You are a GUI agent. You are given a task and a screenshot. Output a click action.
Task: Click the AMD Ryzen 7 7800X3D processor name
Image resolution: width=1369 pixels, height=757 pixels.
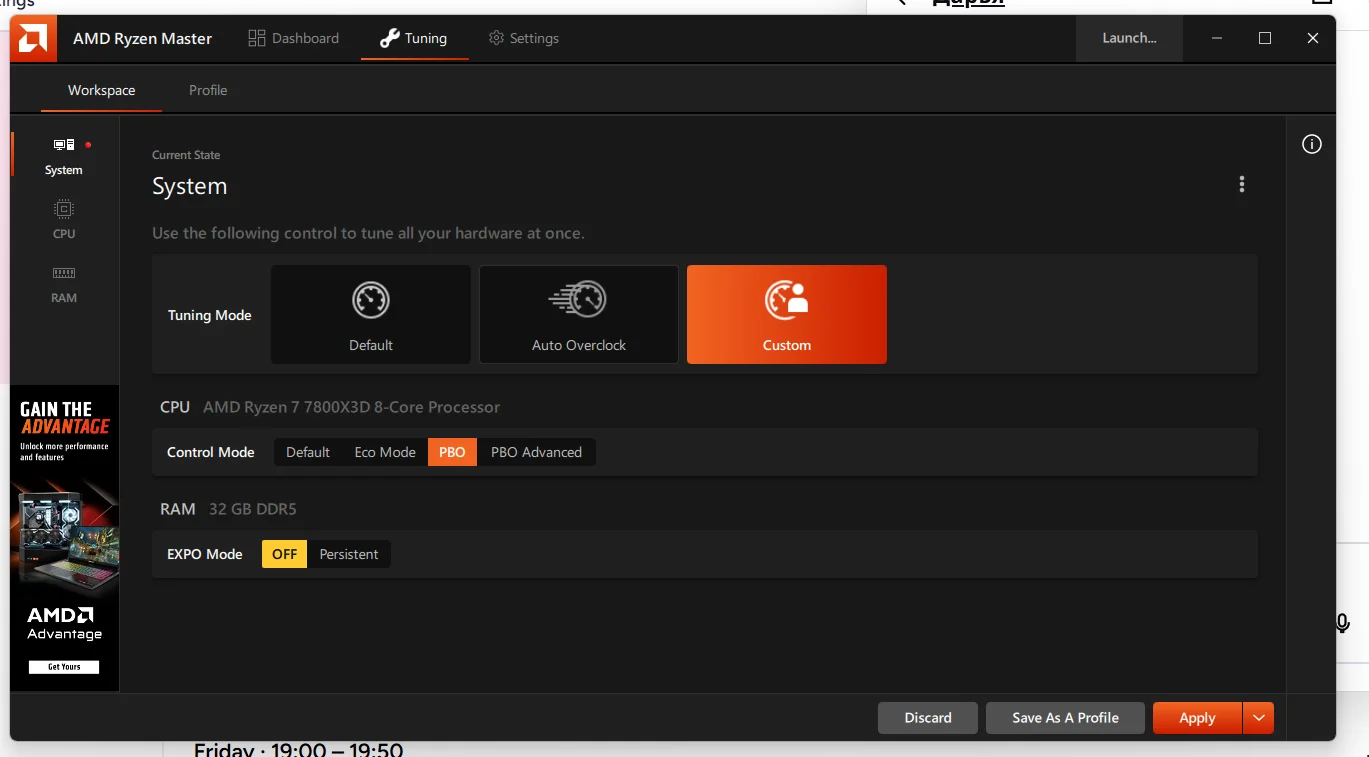(x=351, y=407)
